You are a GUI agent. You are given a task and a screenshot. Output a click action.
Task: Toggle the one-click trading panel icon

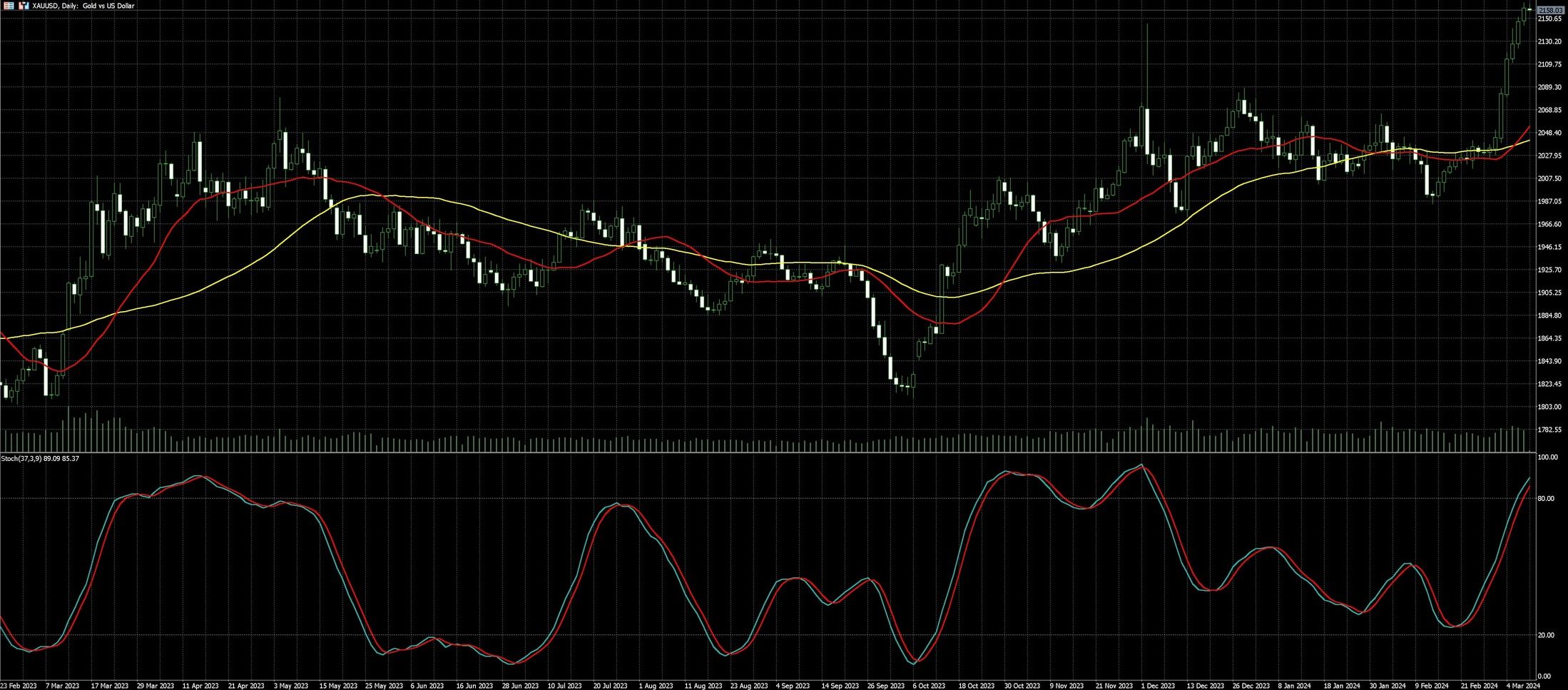(x=24, y=6)
